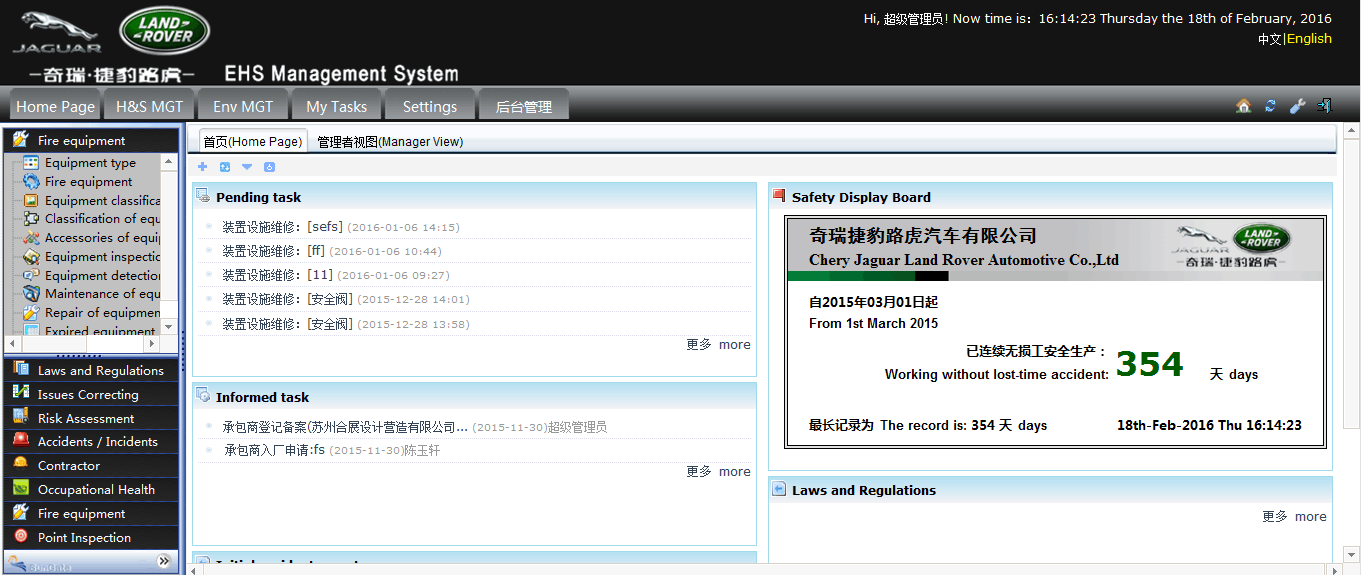
Task: Open the wrench settings icon
Action: 1297,106
